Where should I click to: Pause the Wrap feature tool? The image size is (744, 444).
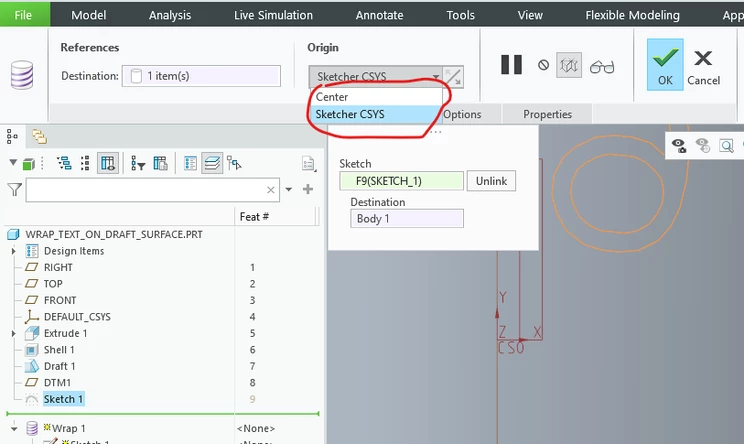click(512, 65)
